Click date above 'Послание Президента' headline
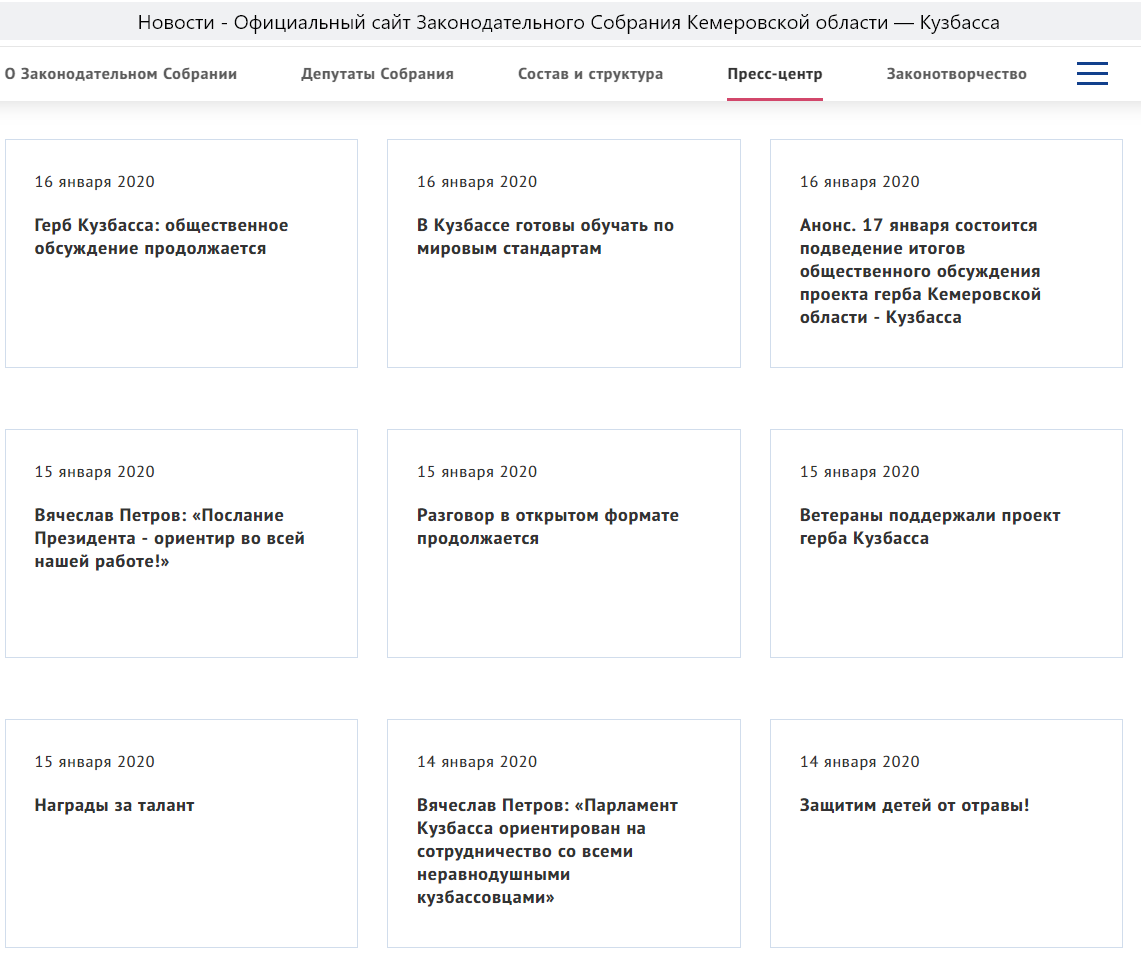Viewport: 1141px width, 961px height. point(95,472)
